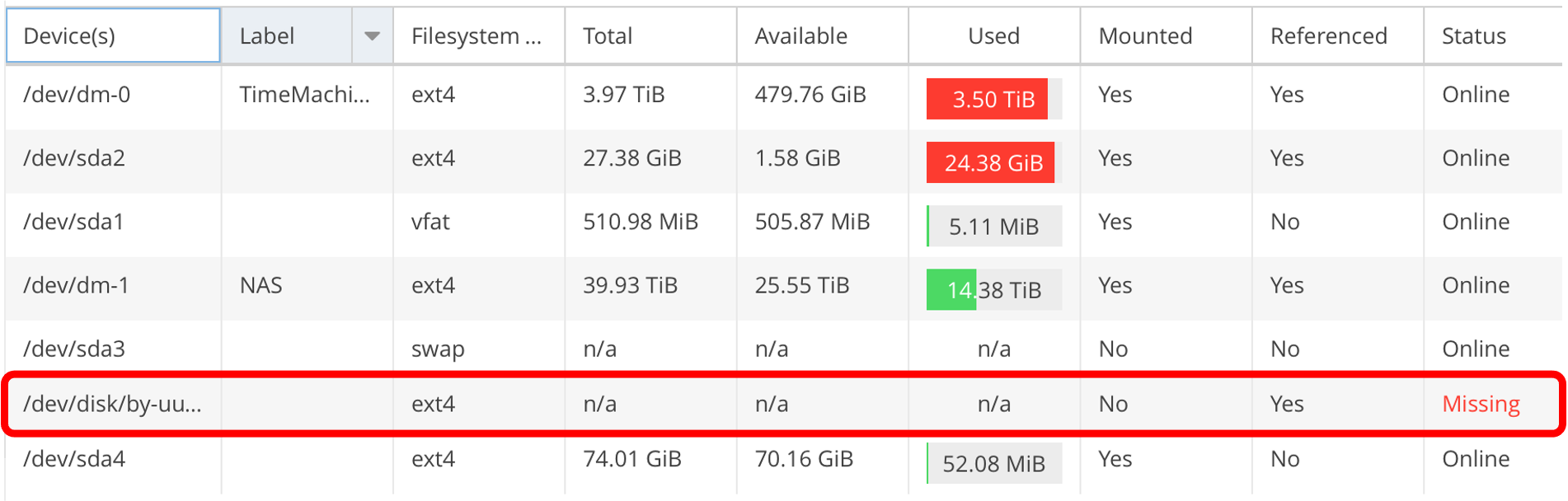Screen dimensions: 1568x501
Task: Sort by the Filesystem column header
Action: tap(479, 35)
